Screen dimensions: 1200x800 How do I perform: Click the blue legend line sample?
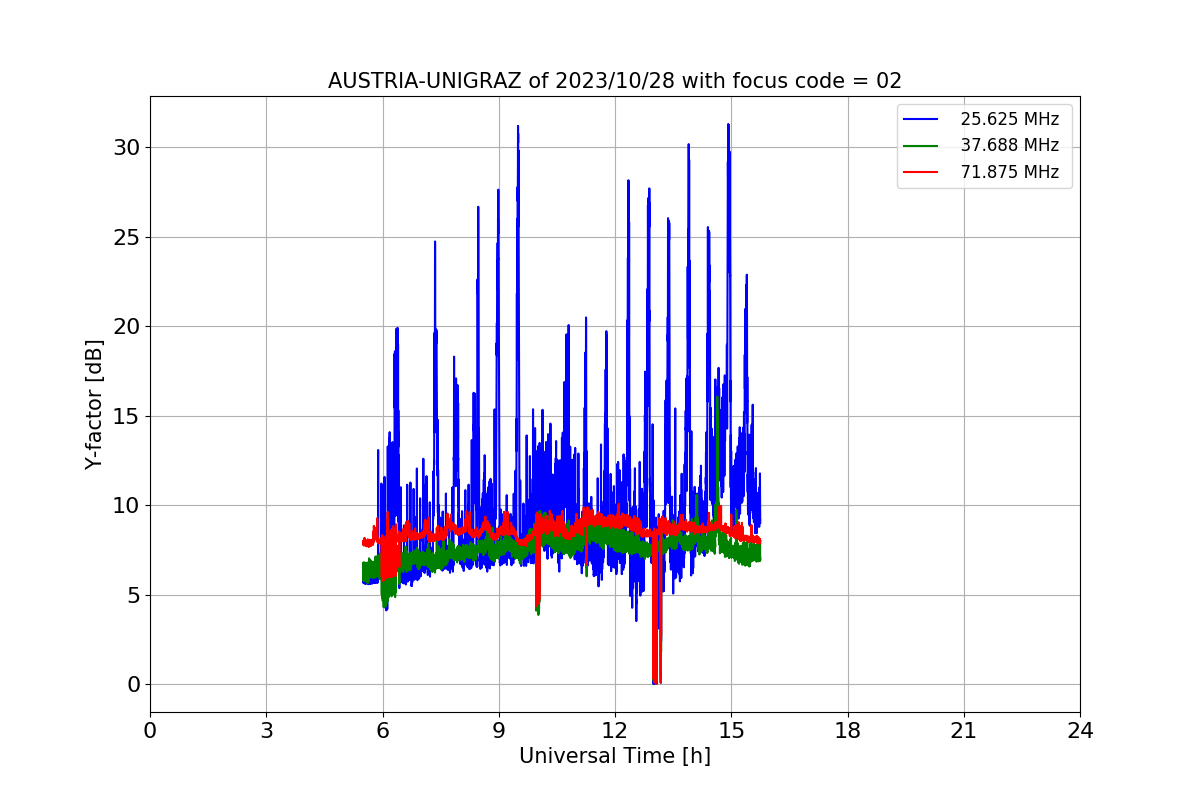click(921, 119)
